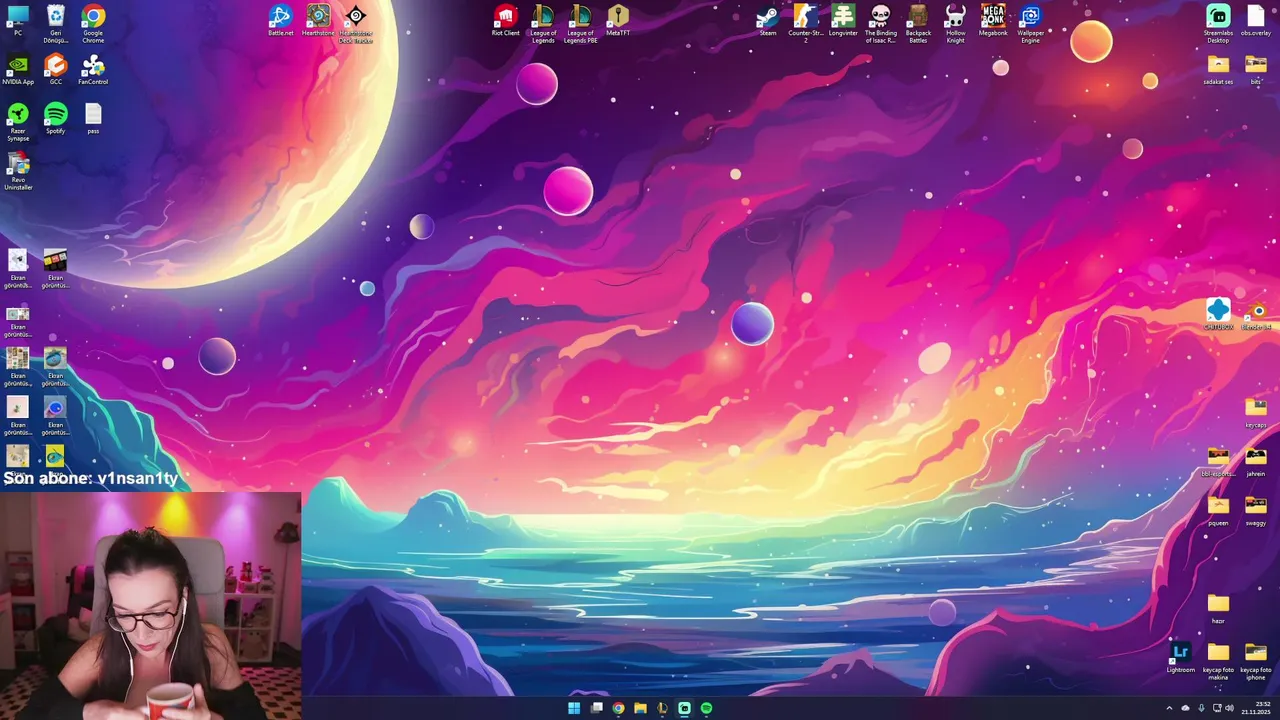Open the sadakat ses folder
1280x720 pixels.
click(x=1218, y=69)
